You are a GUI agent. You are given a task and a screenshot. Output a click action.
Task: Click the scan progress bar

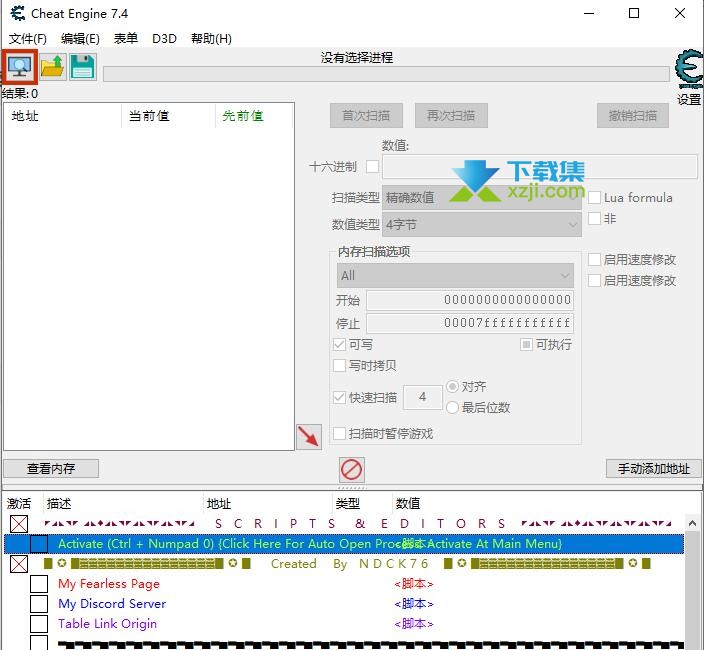pos(386,74)
